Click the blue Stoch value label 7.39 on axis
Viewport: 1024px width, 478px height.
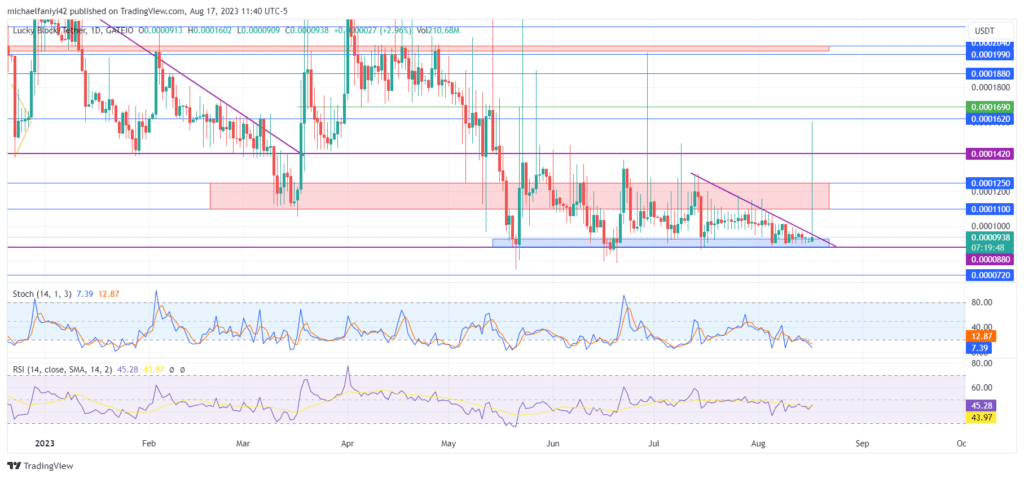click(981, 348)
